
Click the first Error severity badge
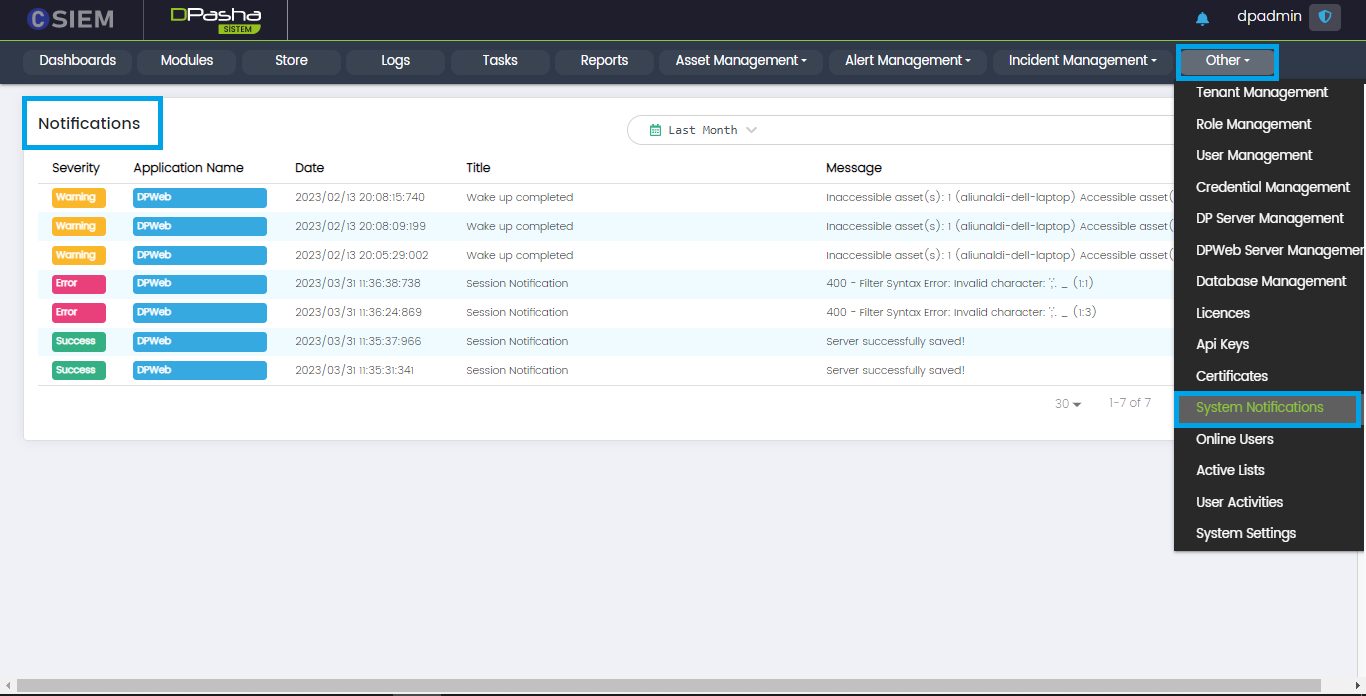click(x=78, y=284)
